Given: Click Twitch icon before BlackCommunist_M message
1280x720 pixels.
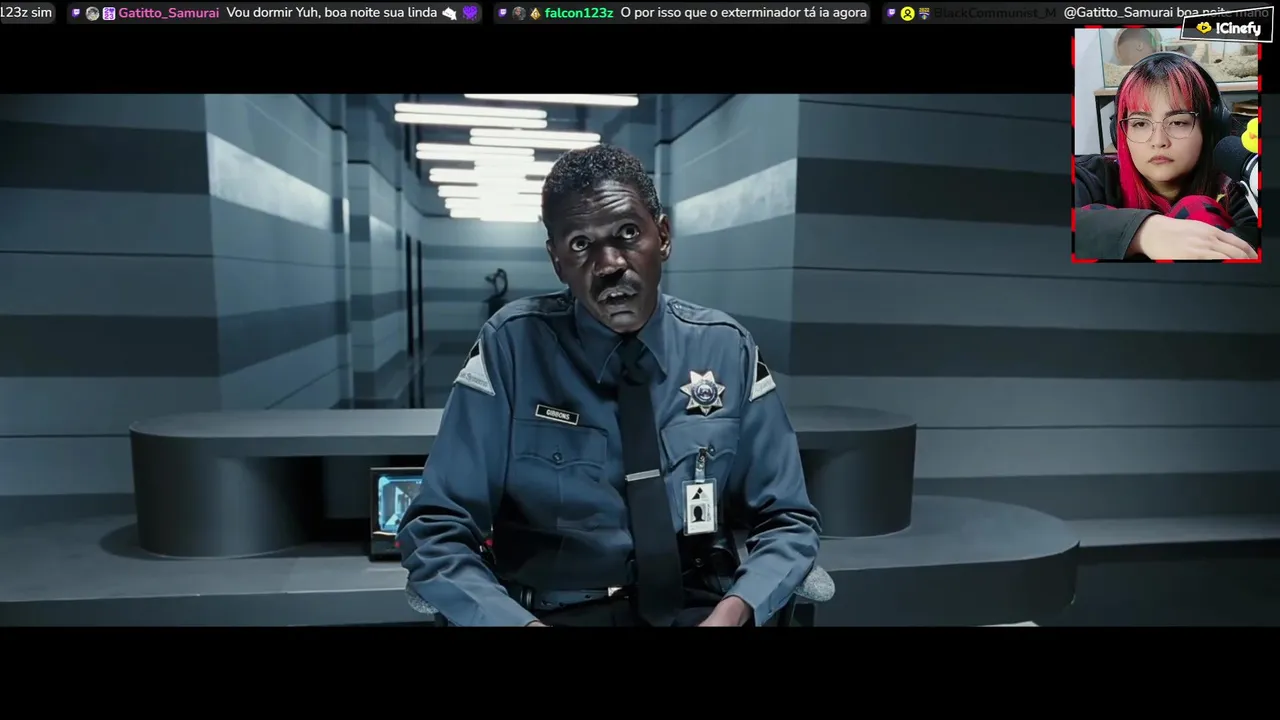Looking at the screenshot, I should (x=891, y=13).
